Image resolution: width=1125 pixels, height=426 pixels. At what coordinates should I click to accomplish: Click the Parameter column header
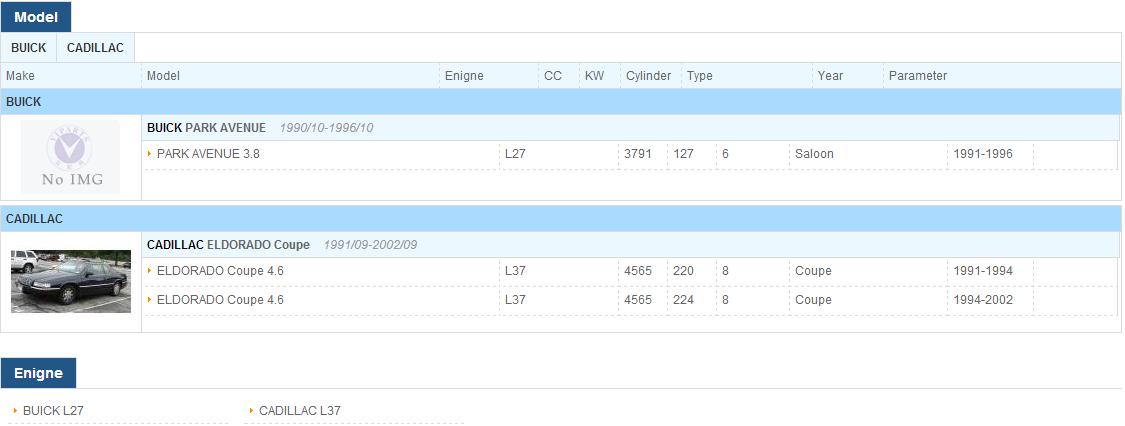[918, 76]
